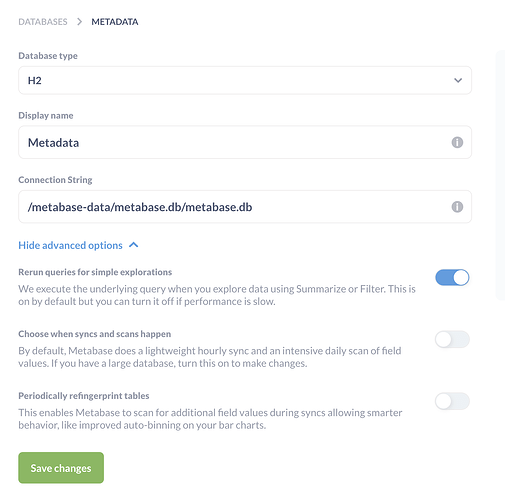This screenshot has width=505, height=500.
Task: Select the METADATA breadcrumb item
Action: coord(115,22)
